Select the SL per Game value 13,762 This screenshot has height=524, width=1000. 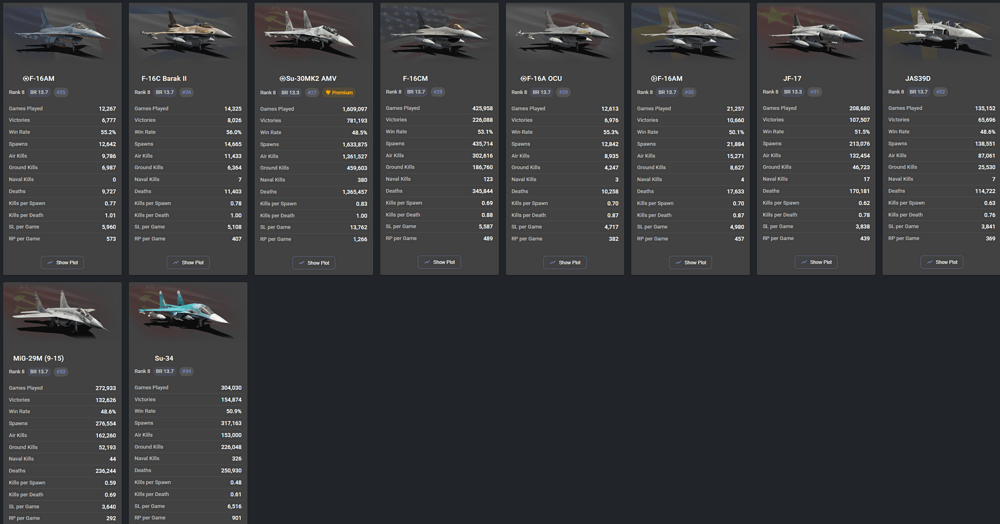358,227
